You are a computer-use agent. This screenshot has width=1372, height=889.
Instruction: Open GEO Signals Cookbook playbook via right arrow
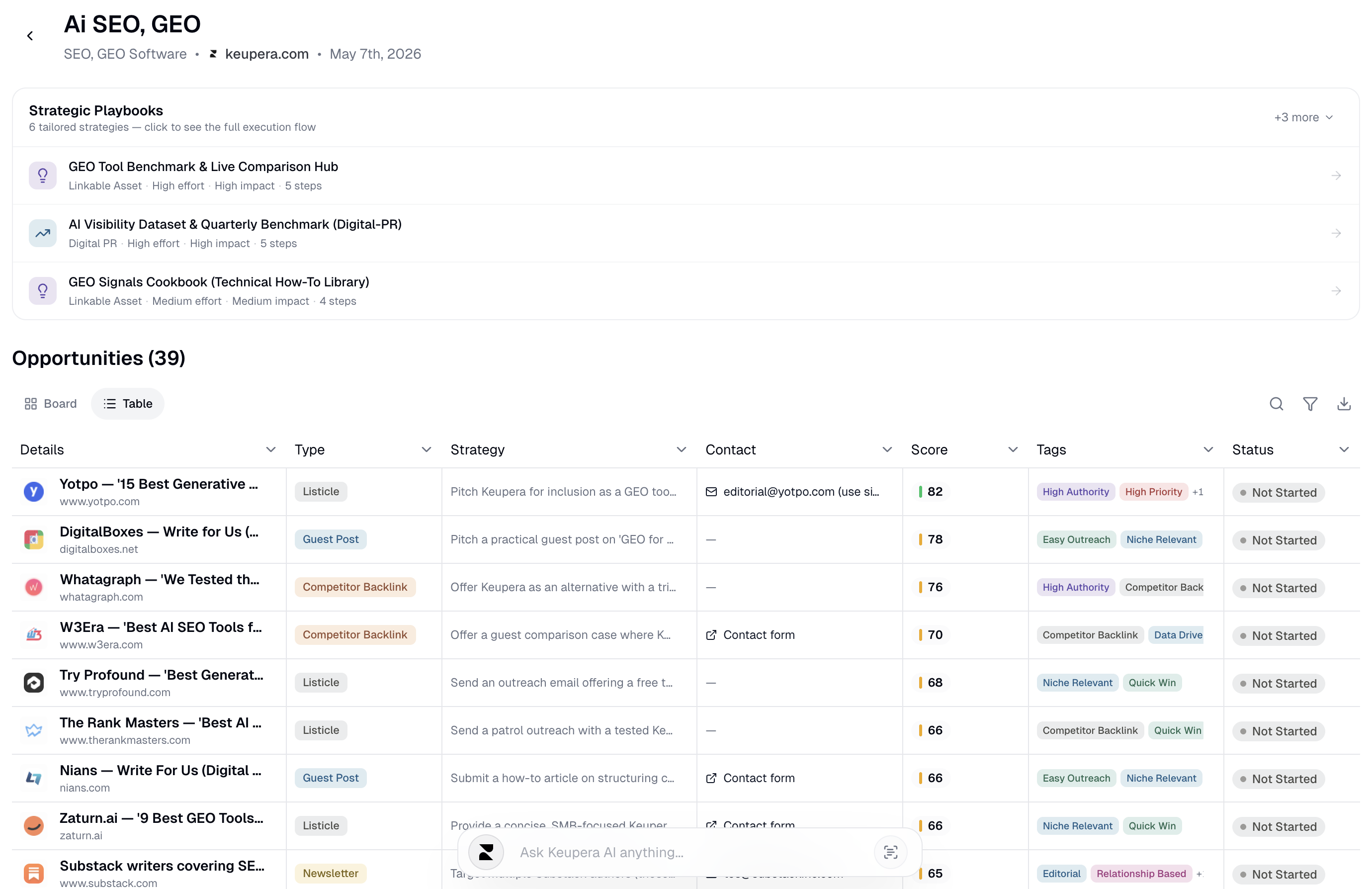coord(1336,290)
